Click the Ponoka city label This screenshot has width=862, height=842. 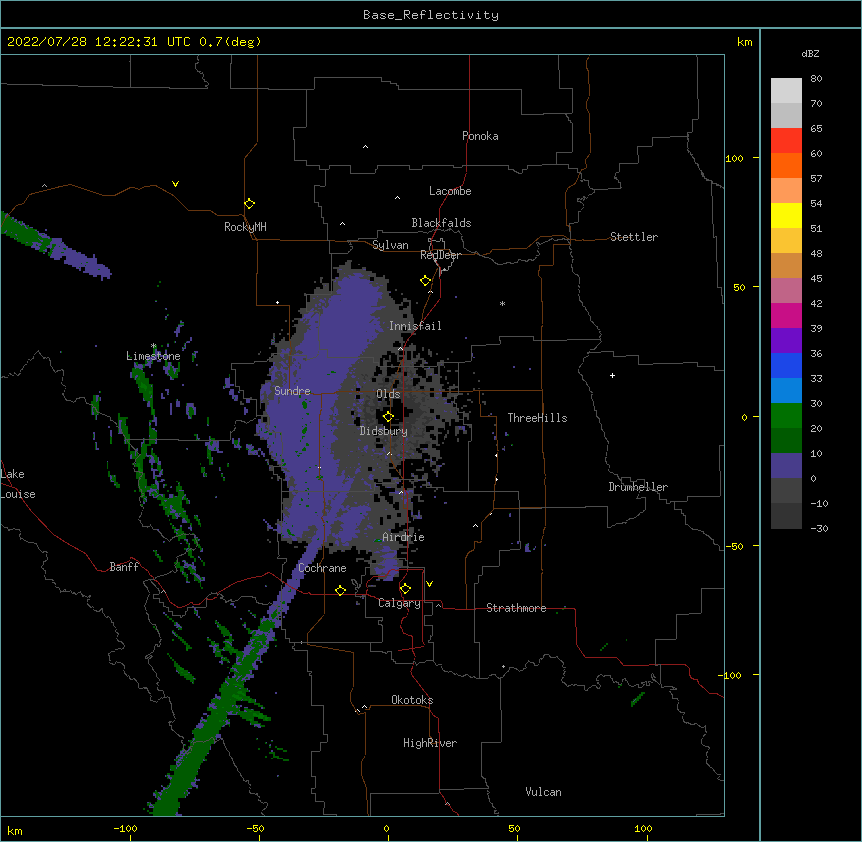(x=480, y=136)
